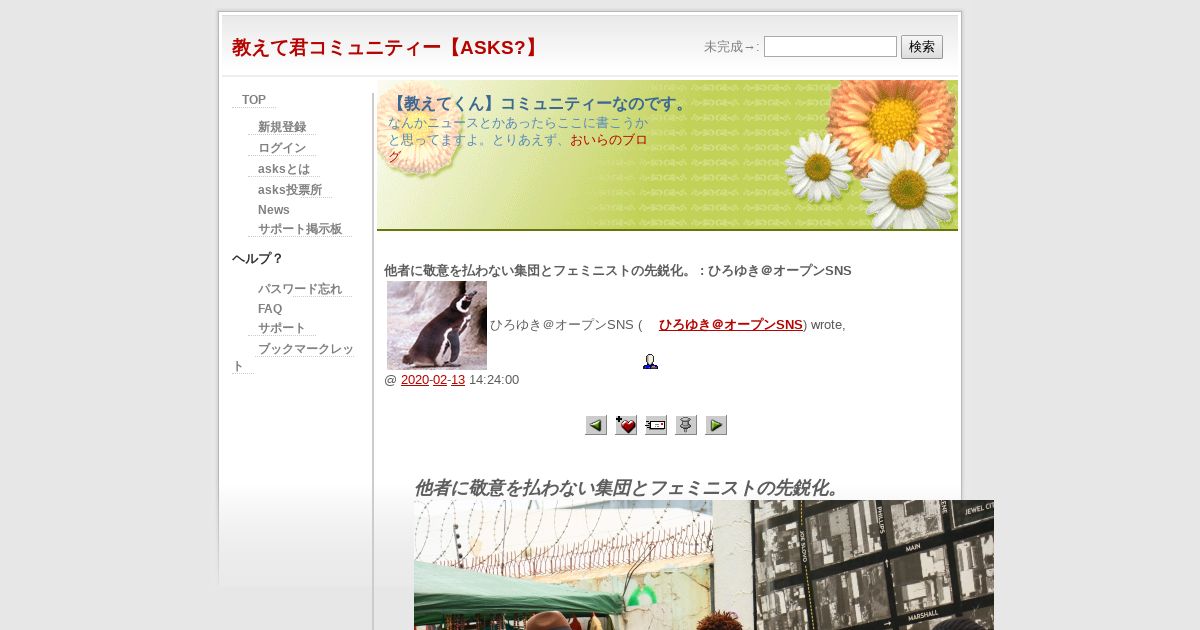Go to the previous post with the left arrow icon
The height and width of the screenshot is (630, 1200).
pyautogui.click(x=596, y=425)
